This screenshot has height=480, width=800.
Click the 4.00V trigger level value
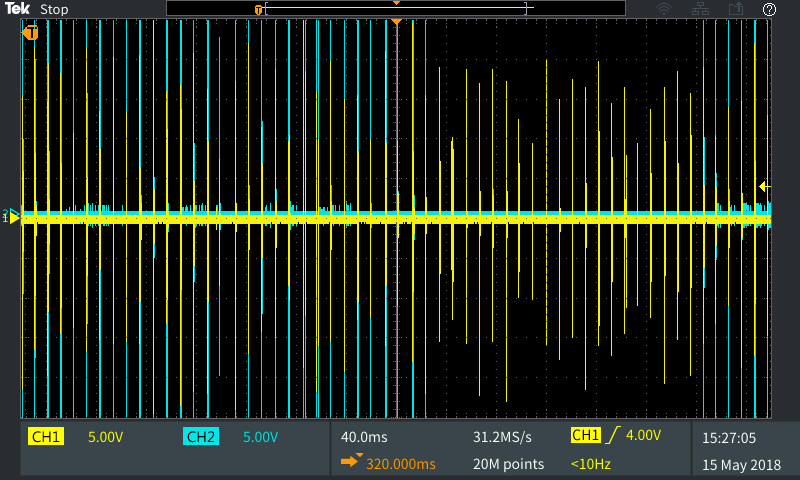[643, 435]
